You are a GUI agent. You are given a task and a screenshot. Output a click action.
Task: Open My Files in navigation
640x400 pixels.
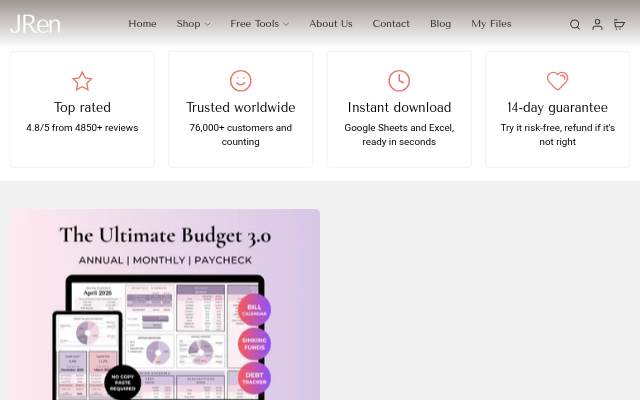(491, 24)
